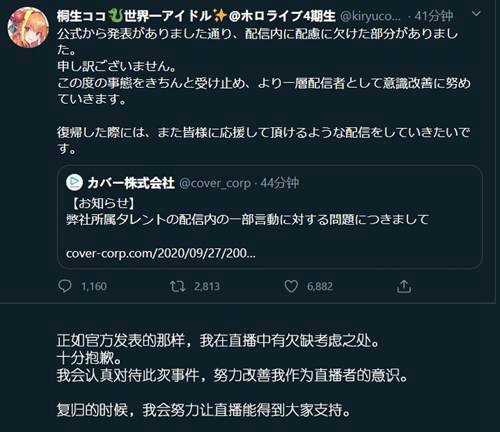
Task: Click the reply speech bubble icon
Action: tap(64, 286)
